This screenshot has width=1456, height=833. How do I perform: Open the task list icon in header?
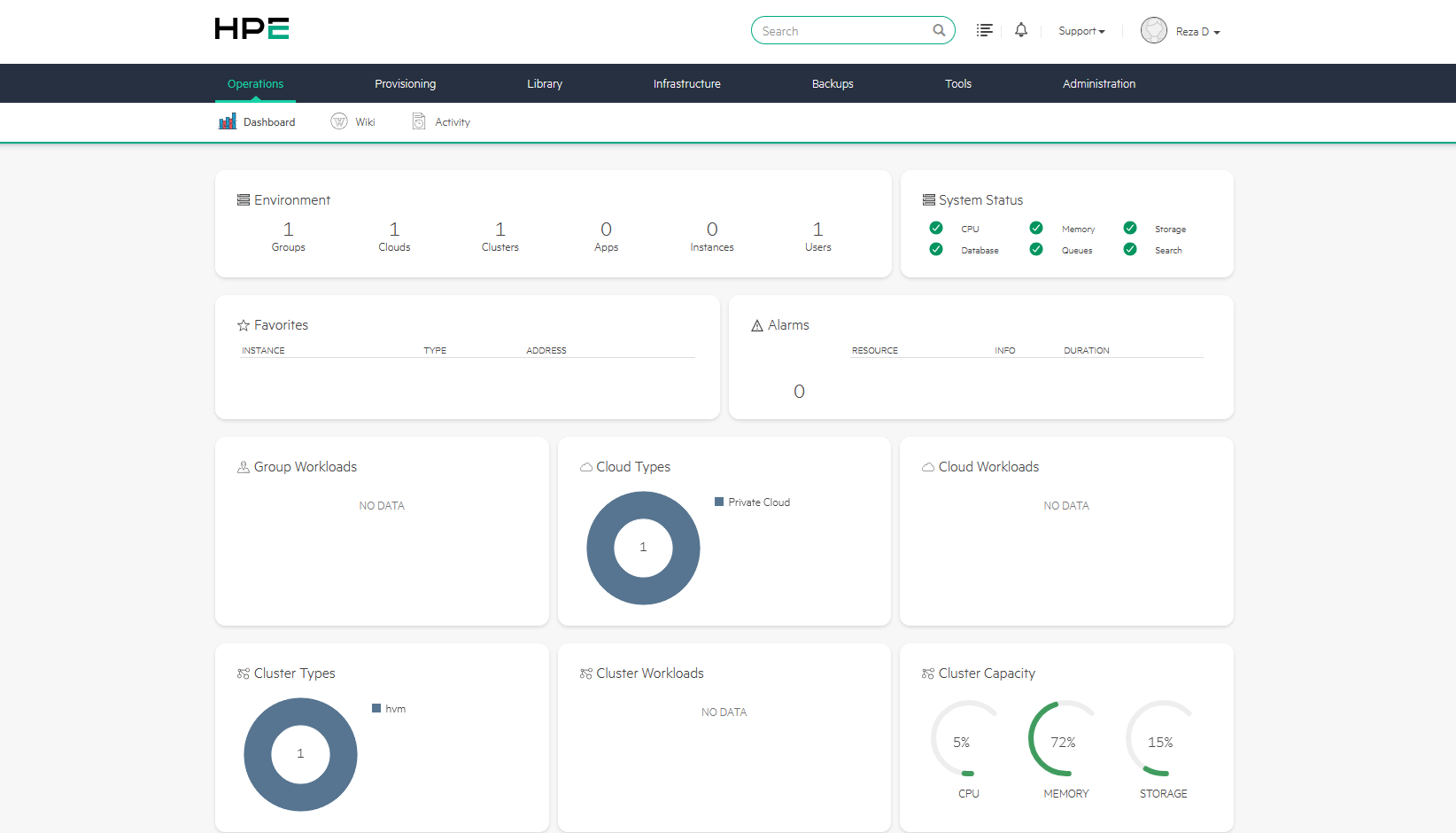(984, 31)
